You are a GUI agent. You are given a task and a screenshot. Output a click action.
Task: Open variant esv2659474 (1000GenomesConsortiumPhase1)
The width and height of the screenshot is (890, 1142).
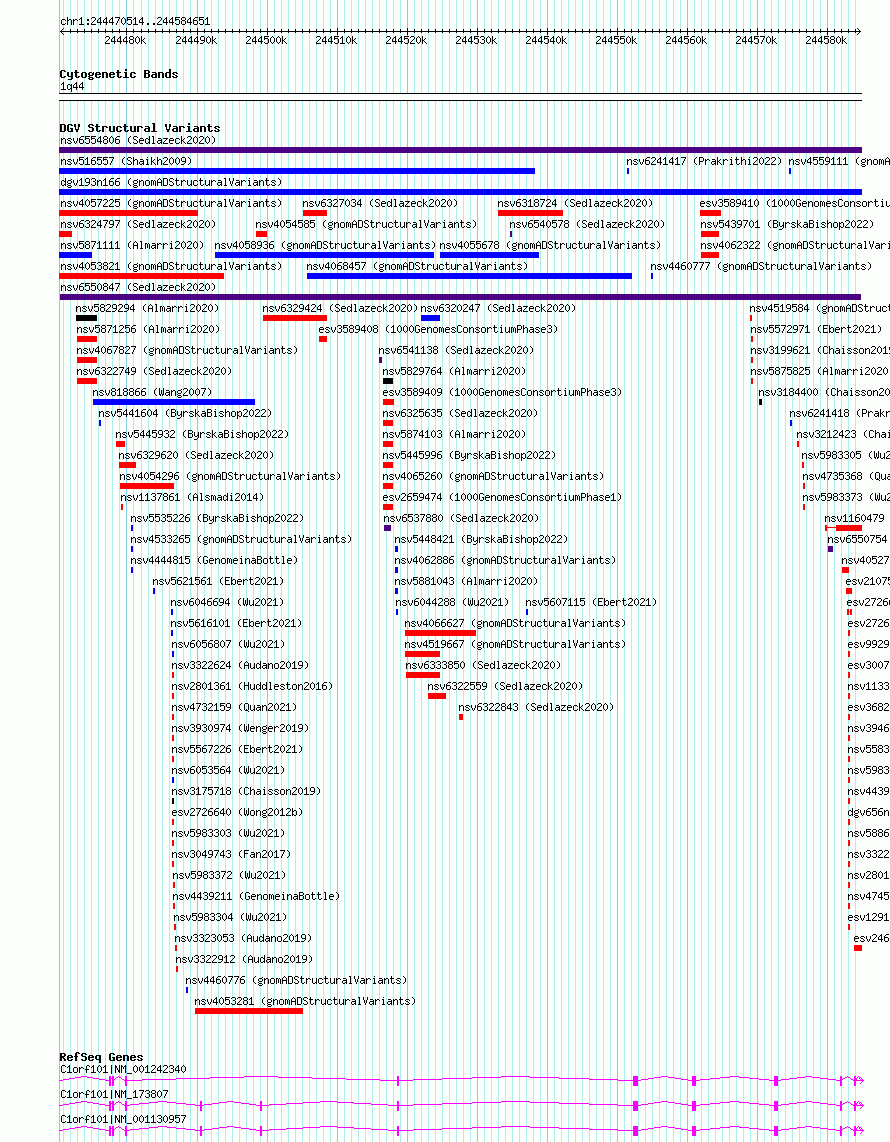click(503, 497)
